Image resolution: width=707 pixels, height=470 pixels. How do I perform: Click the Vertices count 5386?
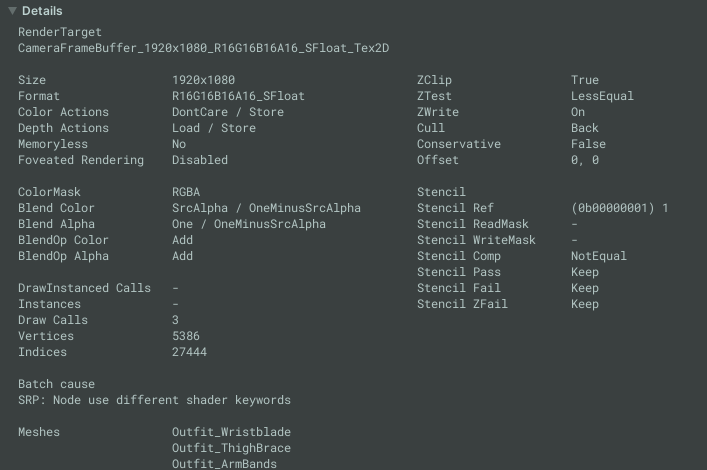186,336
